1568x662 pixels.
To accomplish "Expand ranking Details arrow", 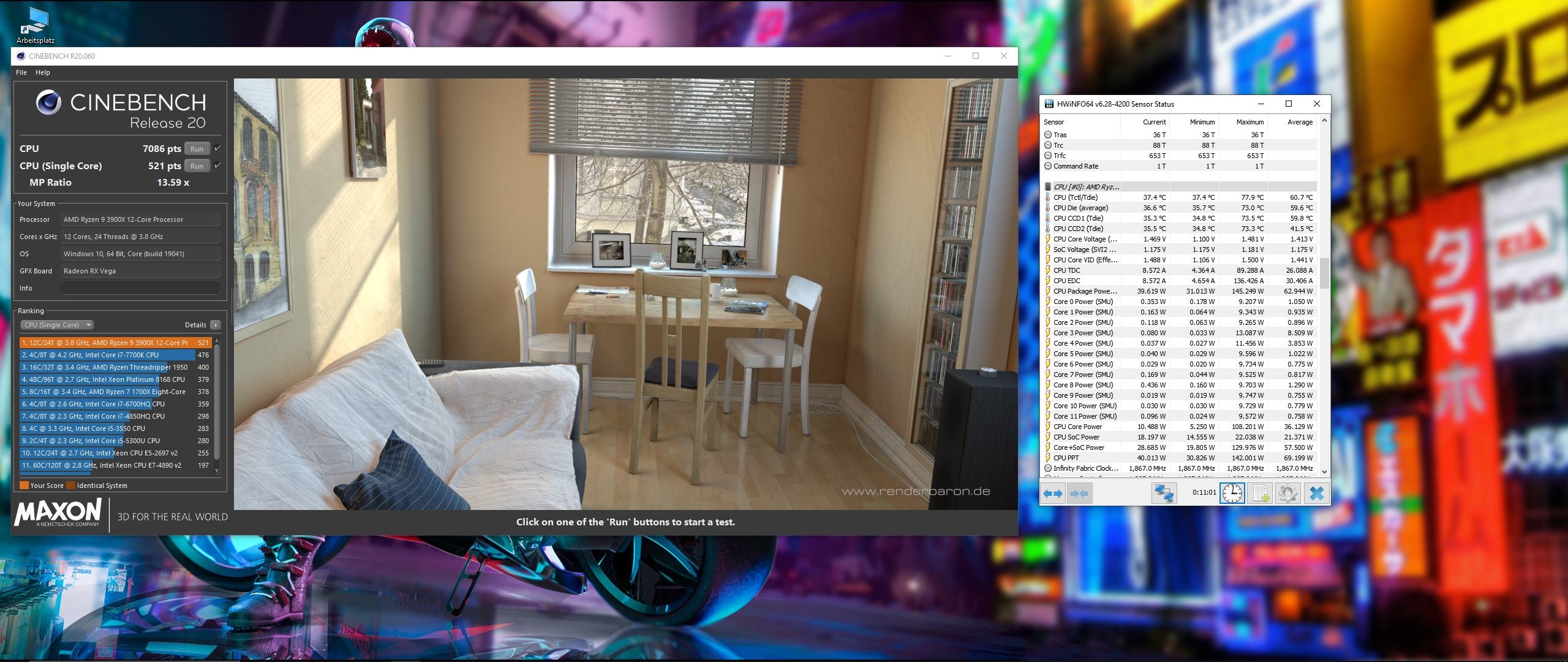I will 215,325.
